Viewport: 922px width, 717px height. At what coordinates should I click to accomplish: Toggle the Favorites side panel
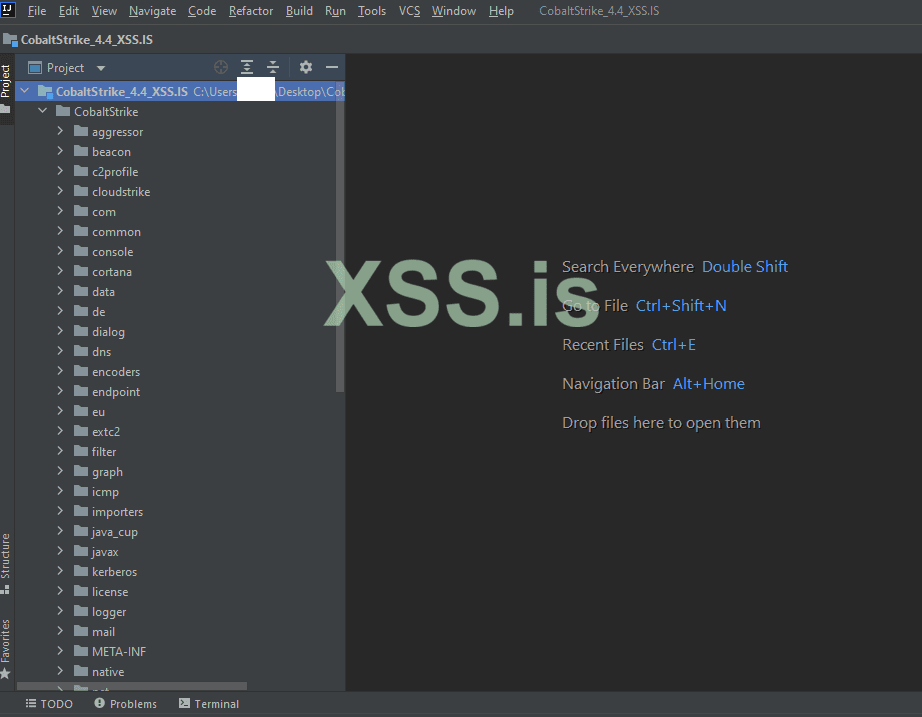[6, 645]
